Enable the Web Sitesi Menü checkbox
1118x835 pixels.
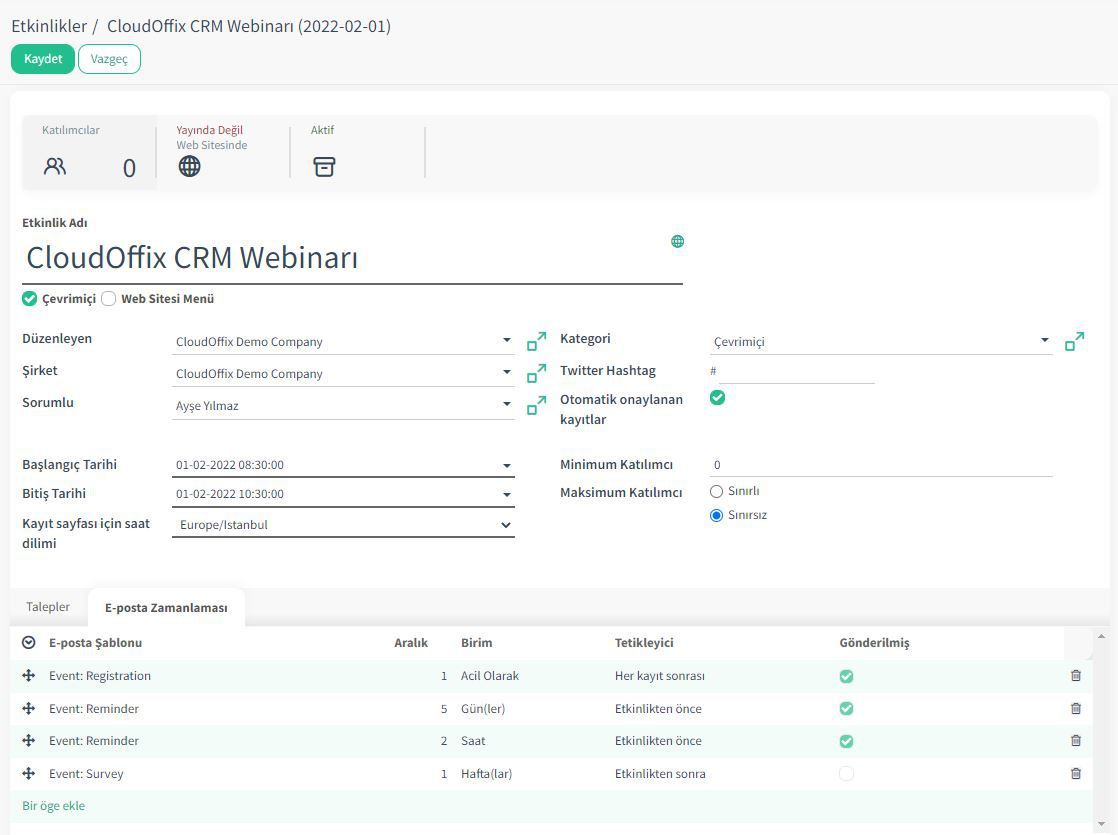pyautogui.click(x=108, y=298)
